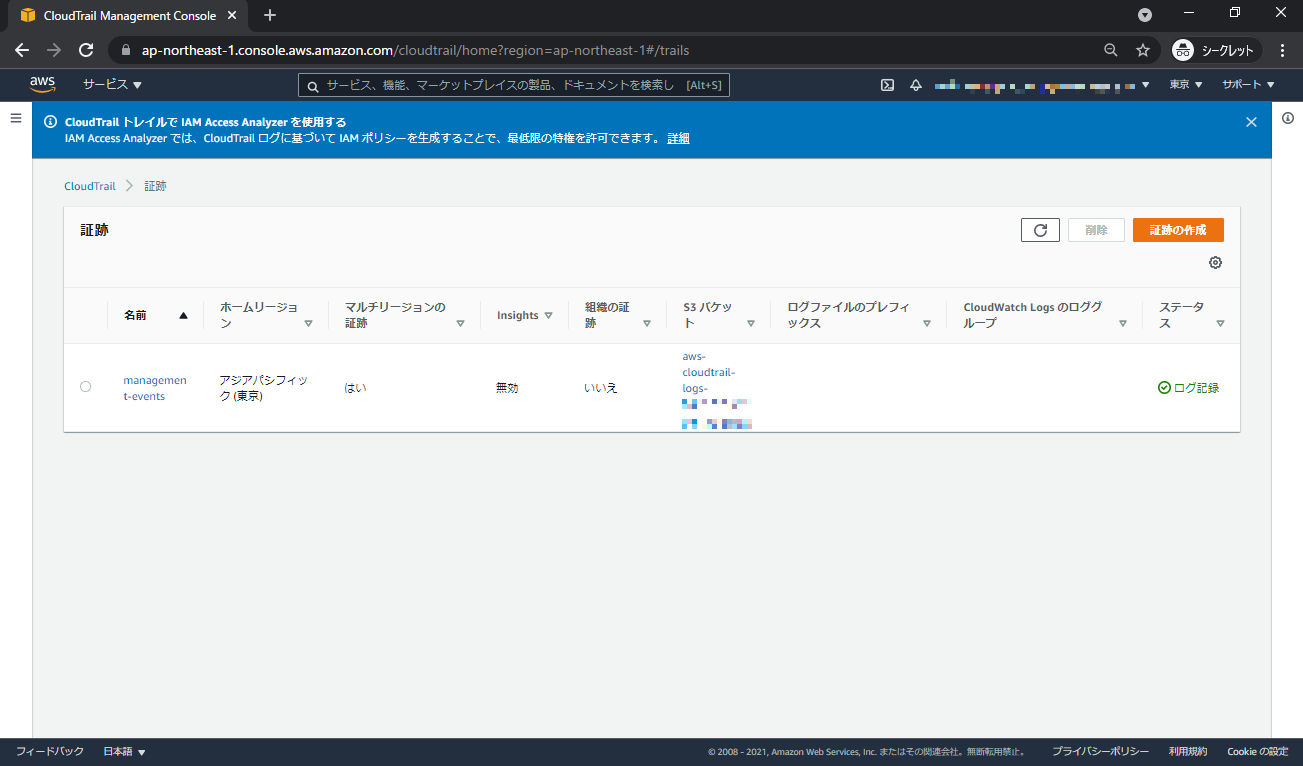Screen dimensions: 1303x766
Task: Bookmark this page with star icon
Action: (x=1143, y=50)
